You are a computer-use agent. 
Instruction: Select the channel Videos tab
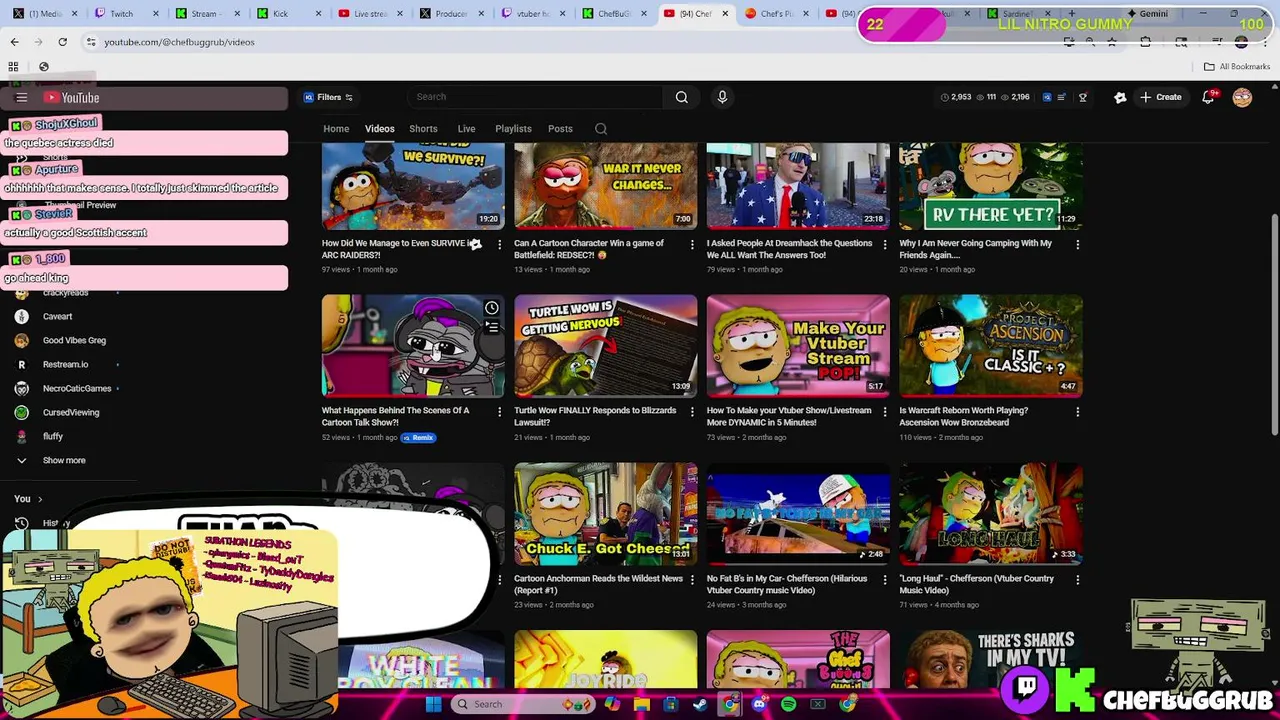click(379, 129)
